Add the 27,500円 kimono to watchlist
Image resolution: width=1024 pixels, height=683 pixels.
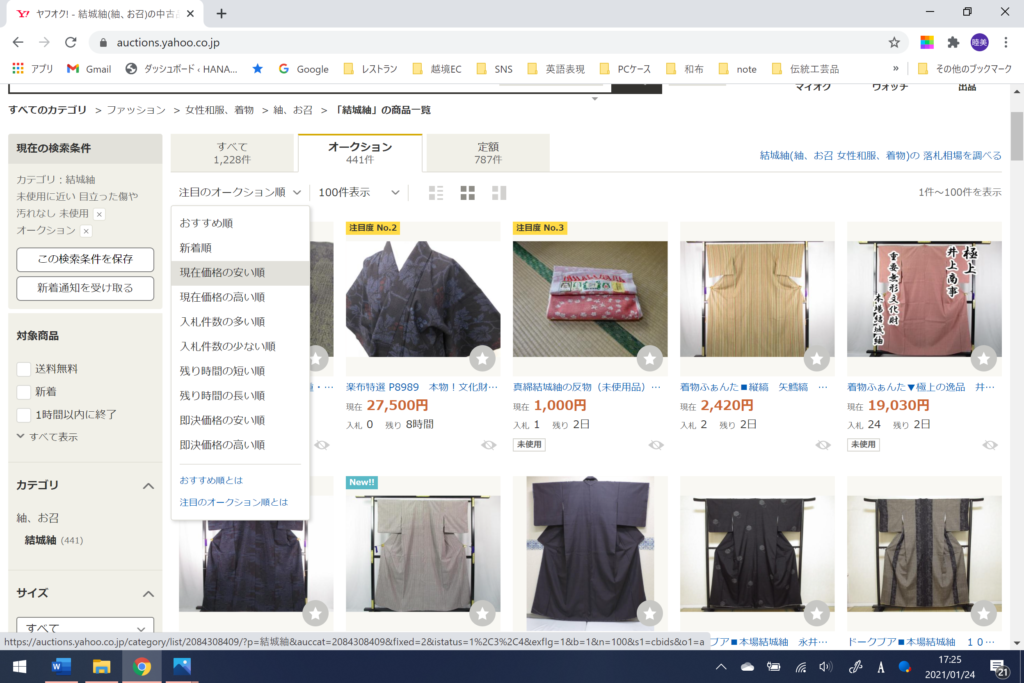(x=483, y=358)
